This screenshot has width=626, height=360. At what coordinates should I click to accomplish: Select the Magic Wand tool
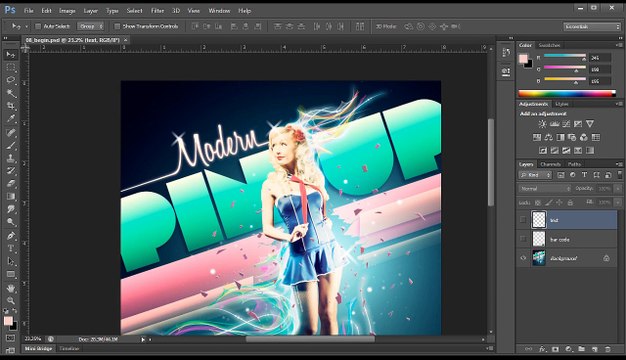tap(11, 93)
